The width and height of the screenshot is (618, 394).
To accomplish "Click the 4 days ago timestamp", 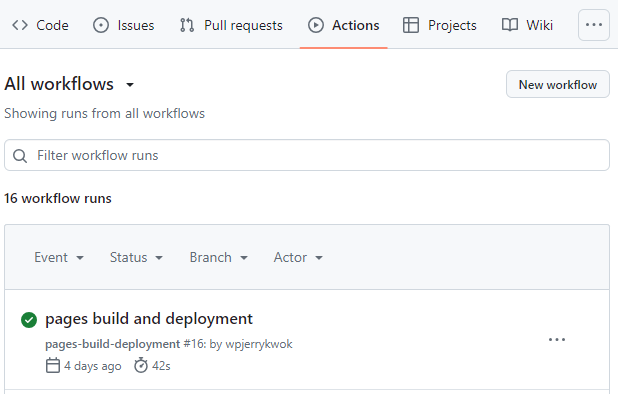I will [x=93, y=366].
